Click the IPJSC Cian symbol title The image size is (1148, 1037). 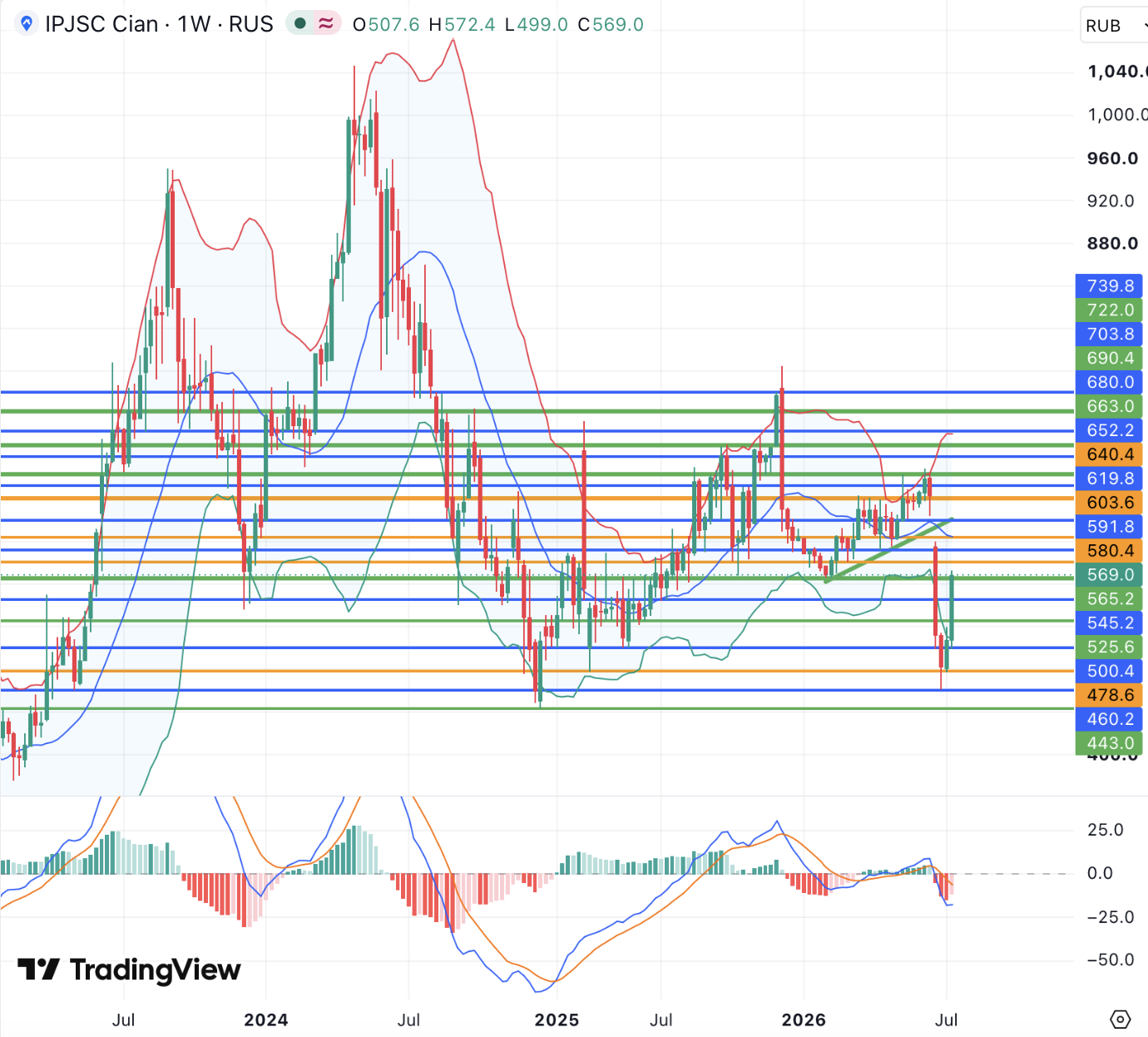(x=159, y=24)
